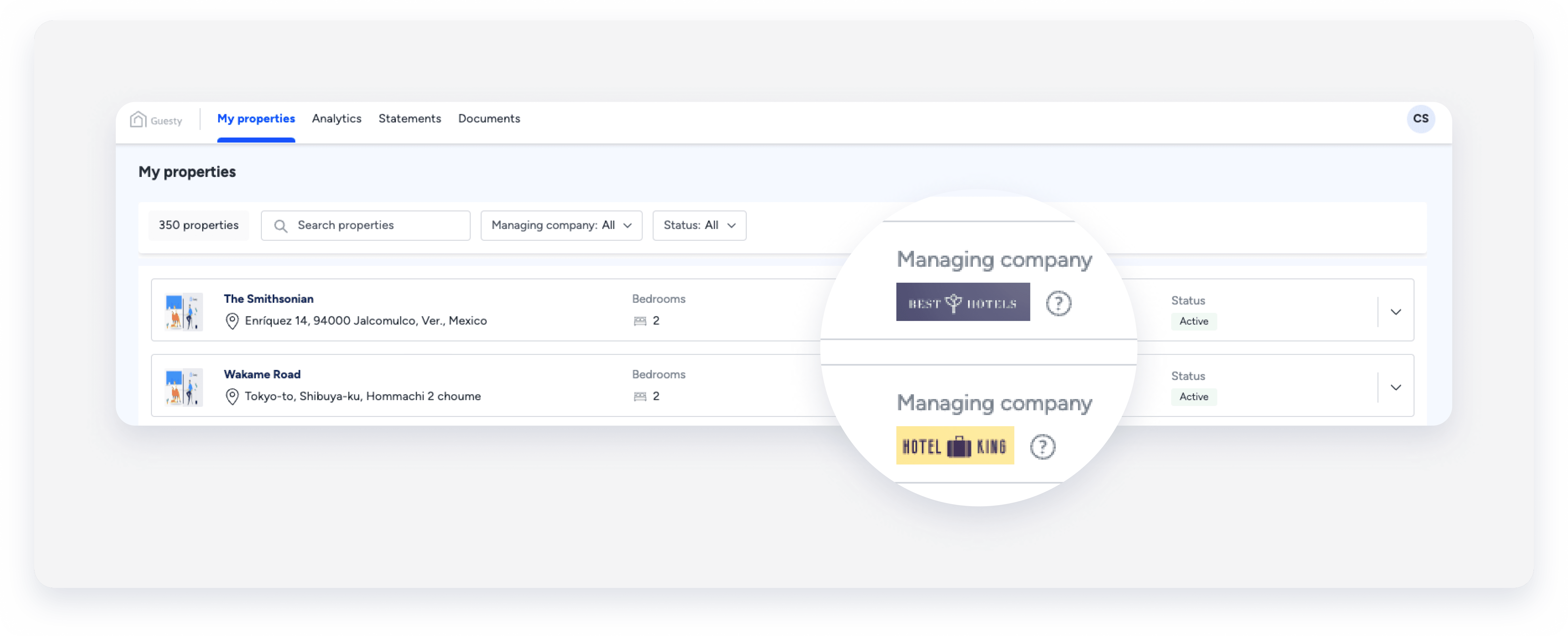Viewport: 1568px width, 636px height.
Task: Expand The Smithsonian property row chevron
Action: click(1395, 311)
